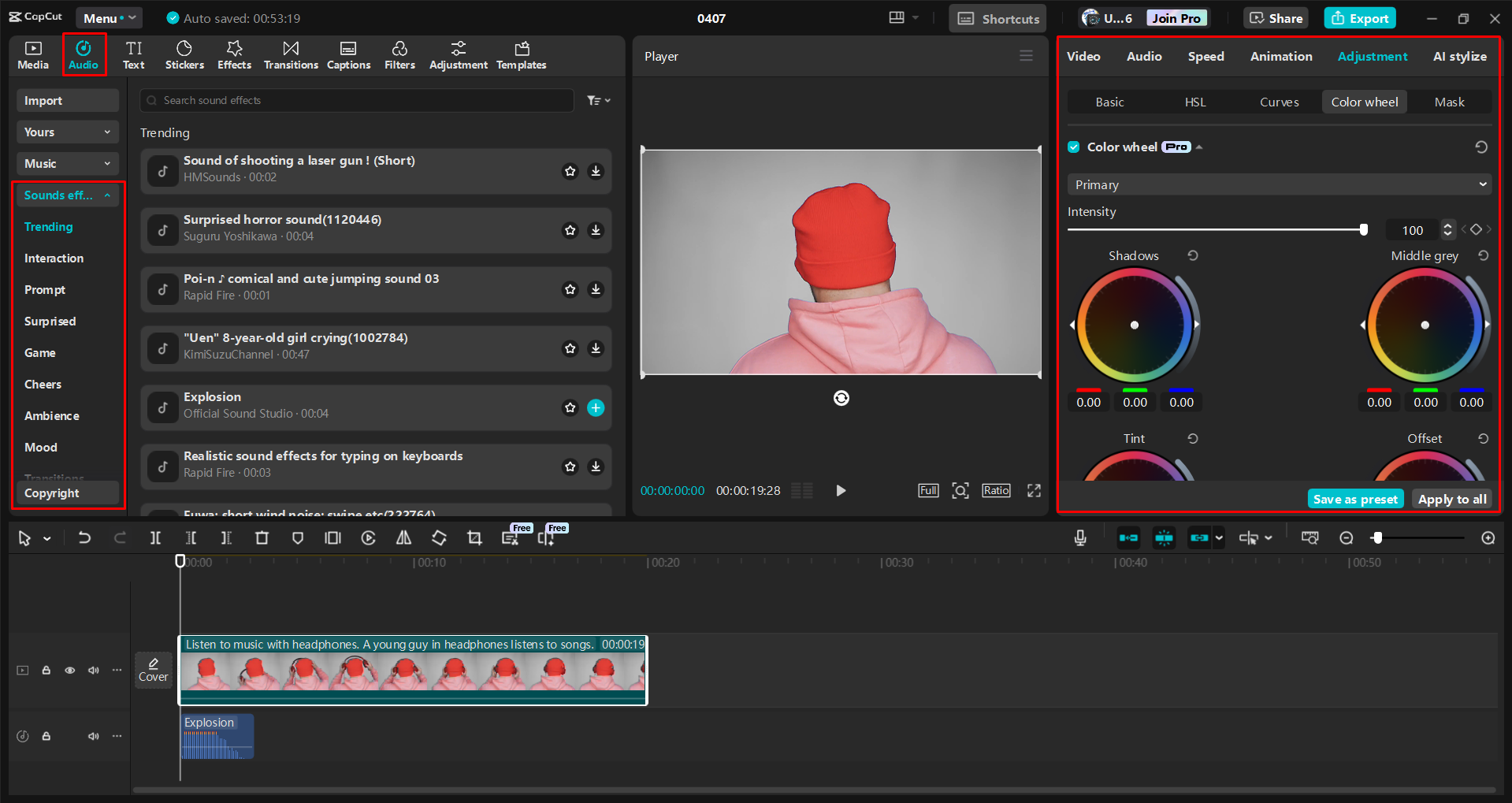Image resolution: width=1512 pixels, height=803 pixels.
Task: Toggle visibility of the main video track
Action: (69, 670)
